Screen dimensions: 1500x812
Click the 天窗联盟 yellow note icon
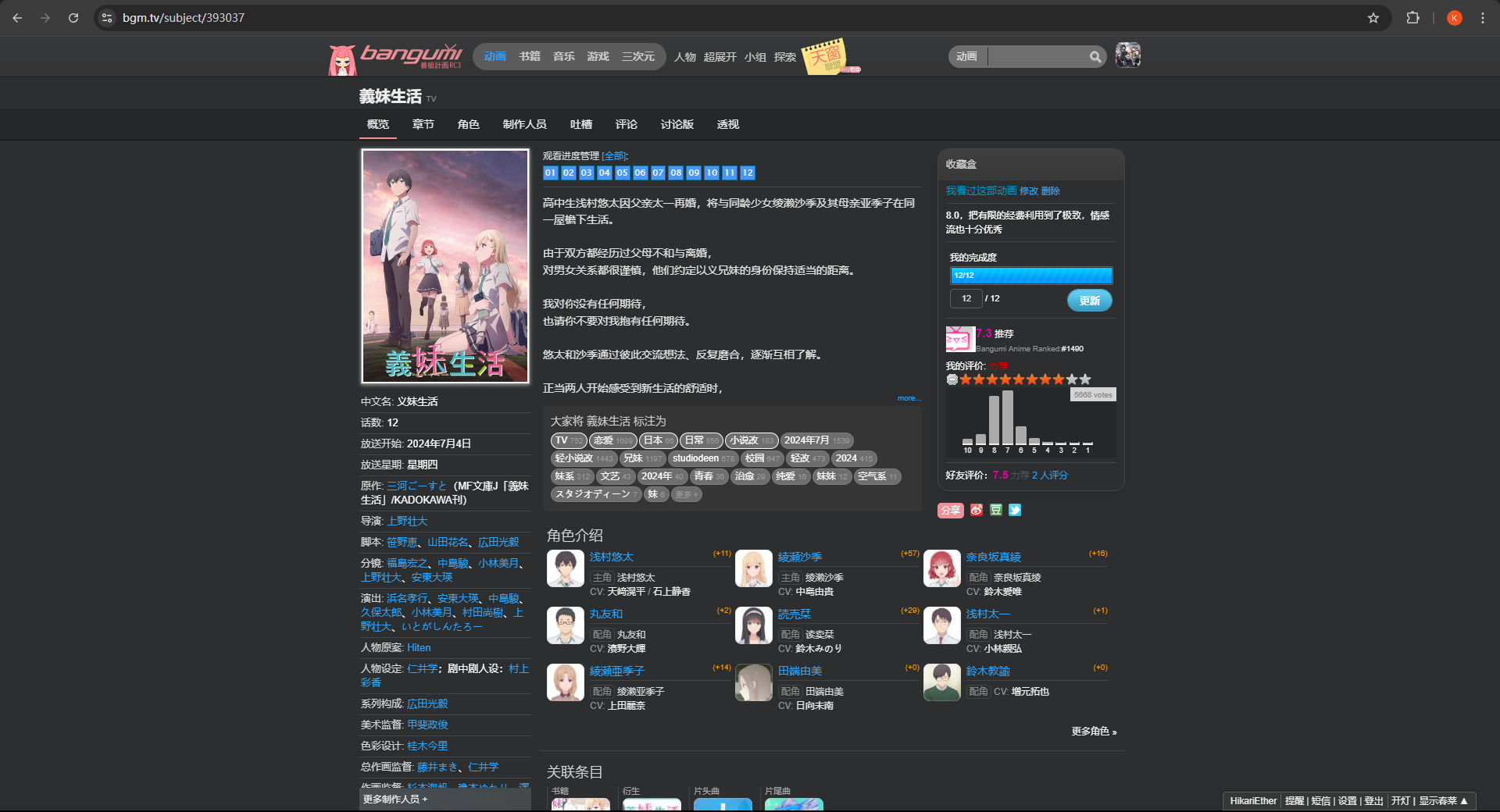tap(826, 56)
